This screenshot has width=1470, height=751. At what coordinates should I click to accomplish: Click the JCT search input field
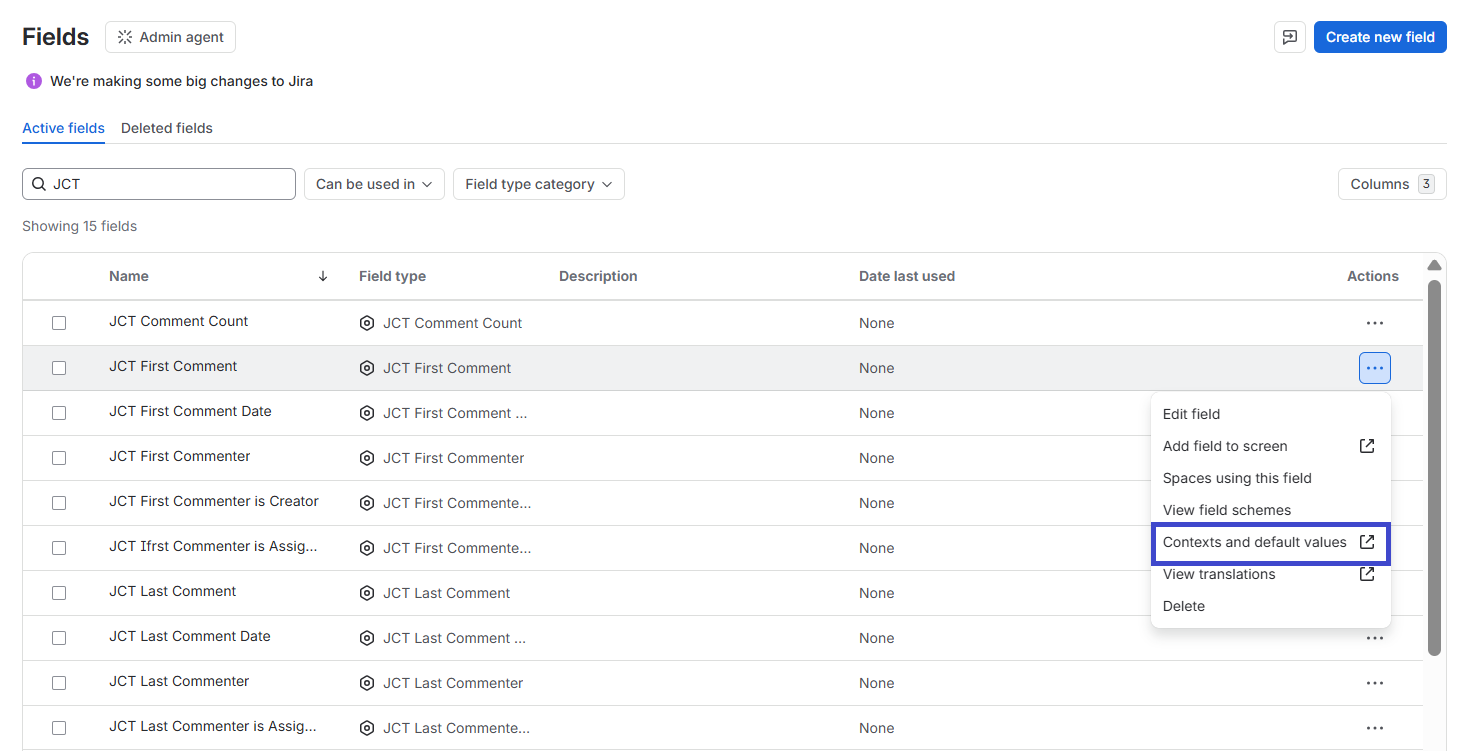(x=159, y=184)
